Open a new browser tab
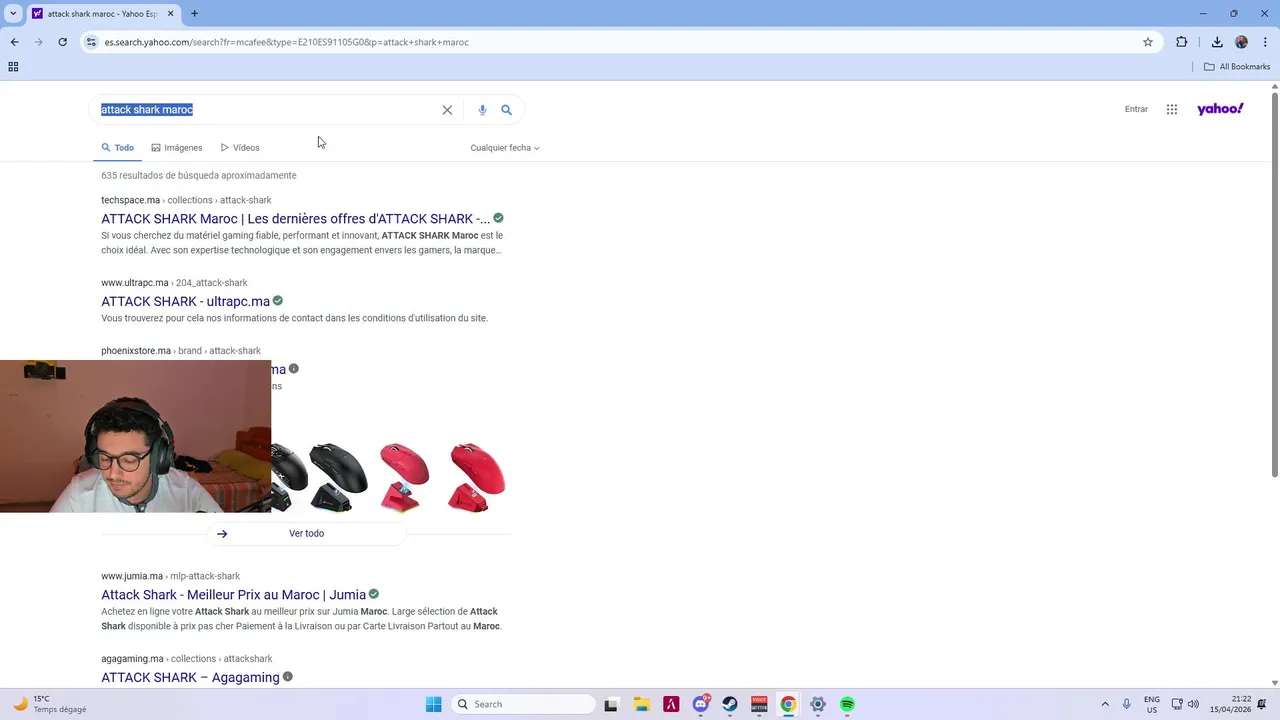 (x=194, y=13)
